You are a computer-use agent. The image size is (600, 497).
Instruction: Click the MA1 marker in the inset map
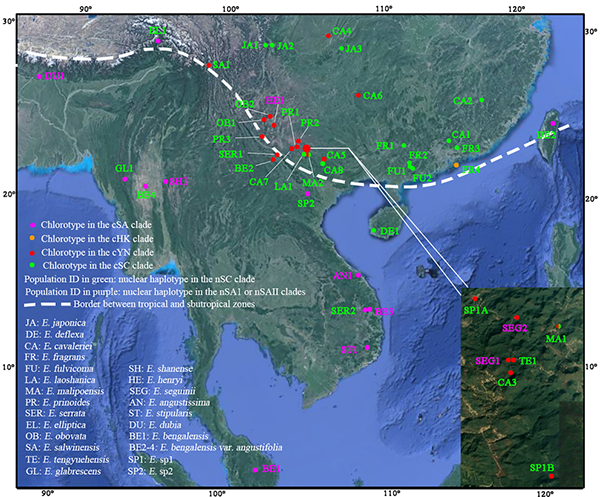(558, 327)
